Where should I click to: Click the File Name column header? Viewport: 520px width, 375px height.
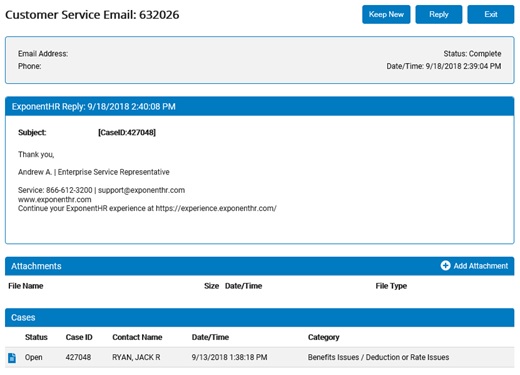click(x=26, y=286)
